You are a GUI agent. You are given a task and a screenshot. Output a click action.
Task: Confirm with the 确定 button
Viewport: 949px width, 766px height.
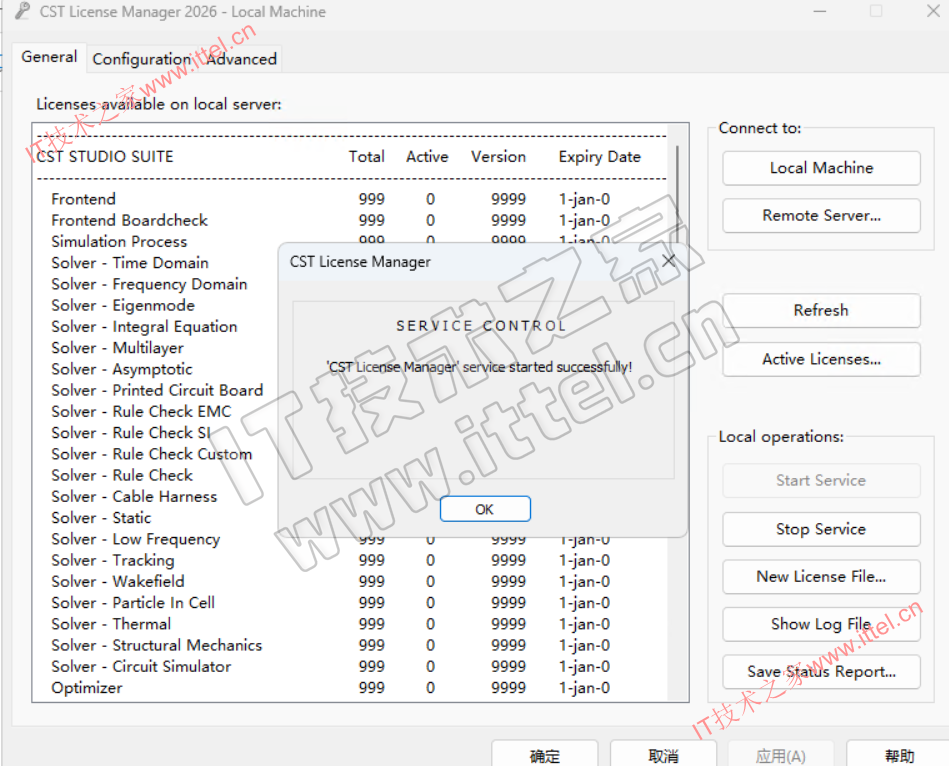[x=544, y=755]
